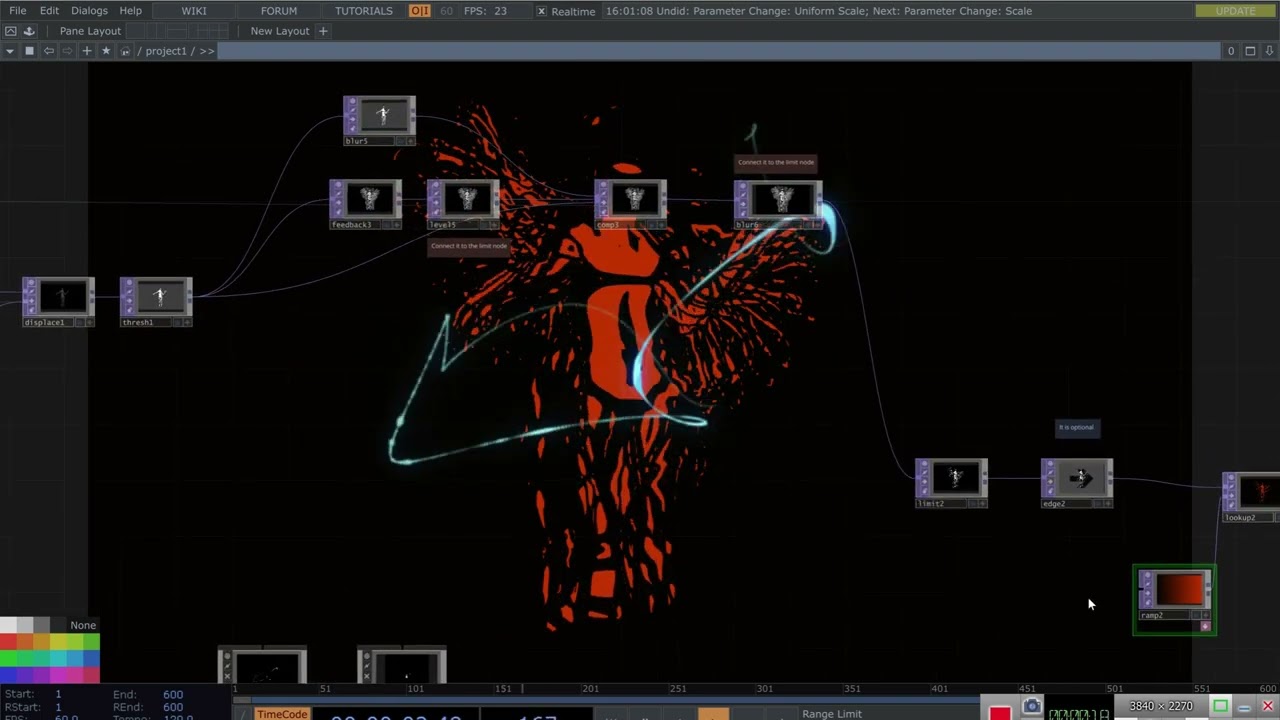Select the New Layout tab

point(280,31)
